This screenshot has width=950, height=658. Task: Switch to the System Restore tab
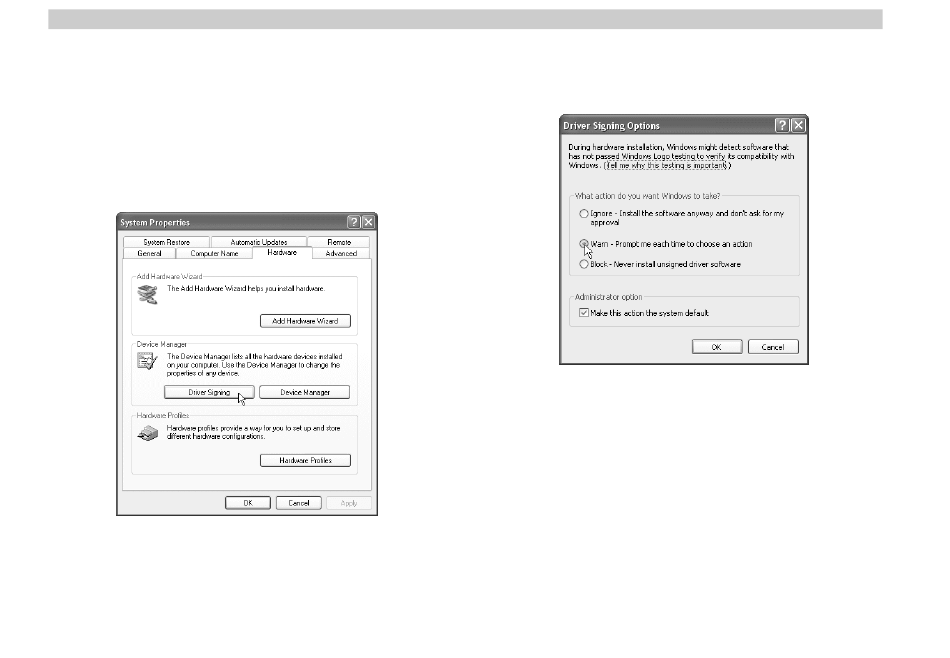click(167, 242)
